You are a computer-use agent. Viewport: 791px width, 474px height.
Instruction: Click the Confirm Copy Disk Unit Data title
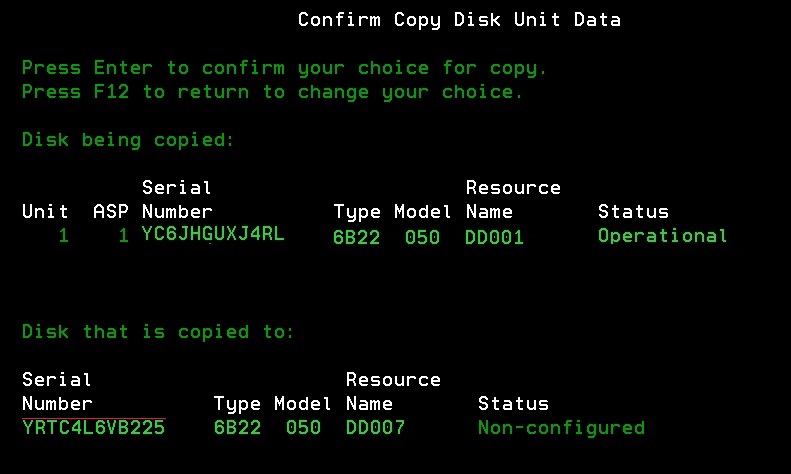459,20
